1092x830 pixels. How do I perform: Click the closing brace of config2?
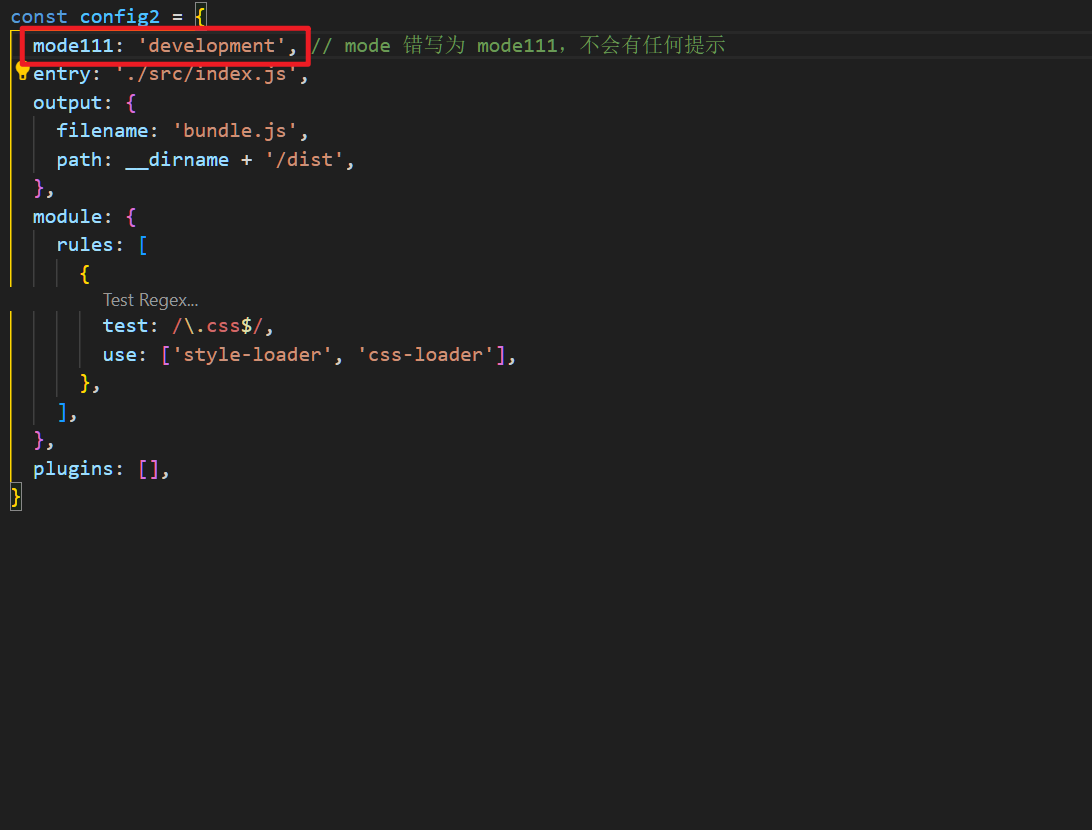pyautogui.click(x=16, y=498)
